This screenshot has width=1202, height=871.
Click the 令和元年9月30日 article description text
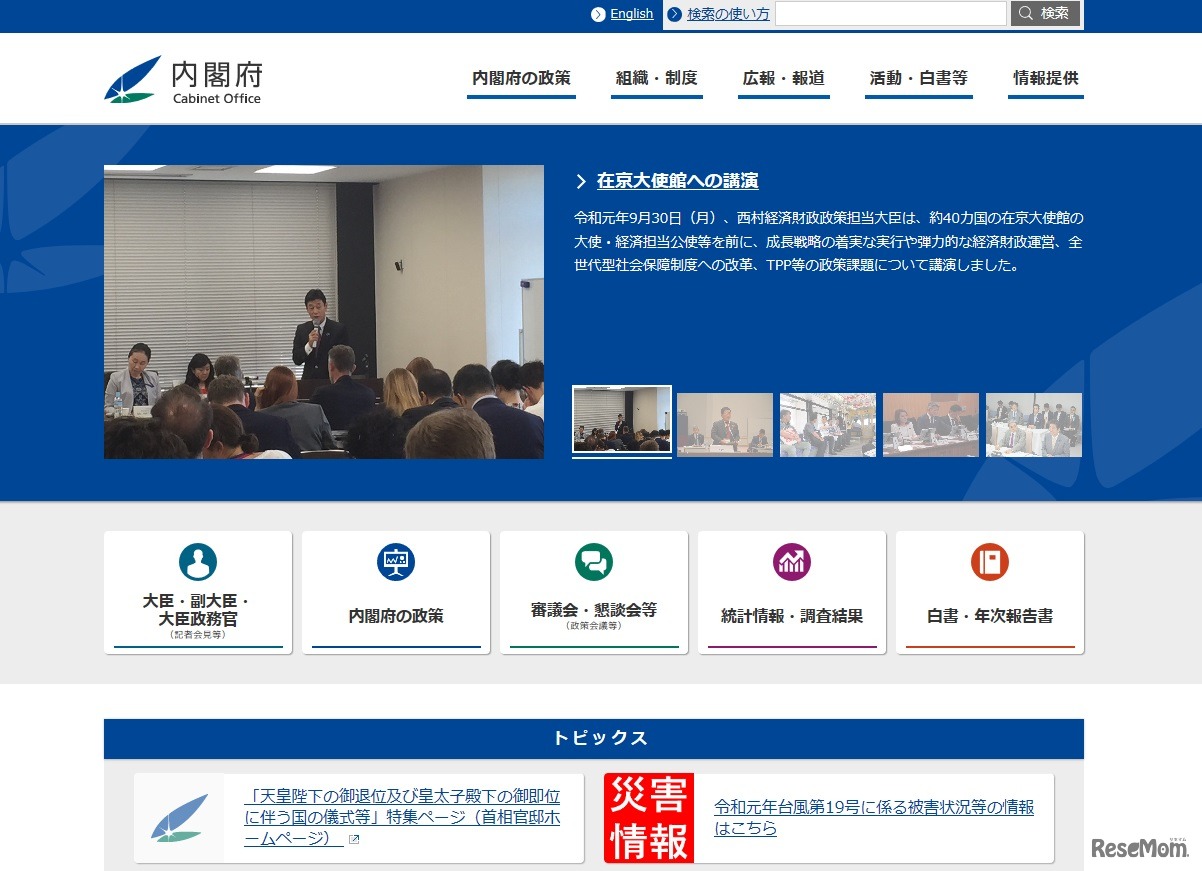pos(829,242)
